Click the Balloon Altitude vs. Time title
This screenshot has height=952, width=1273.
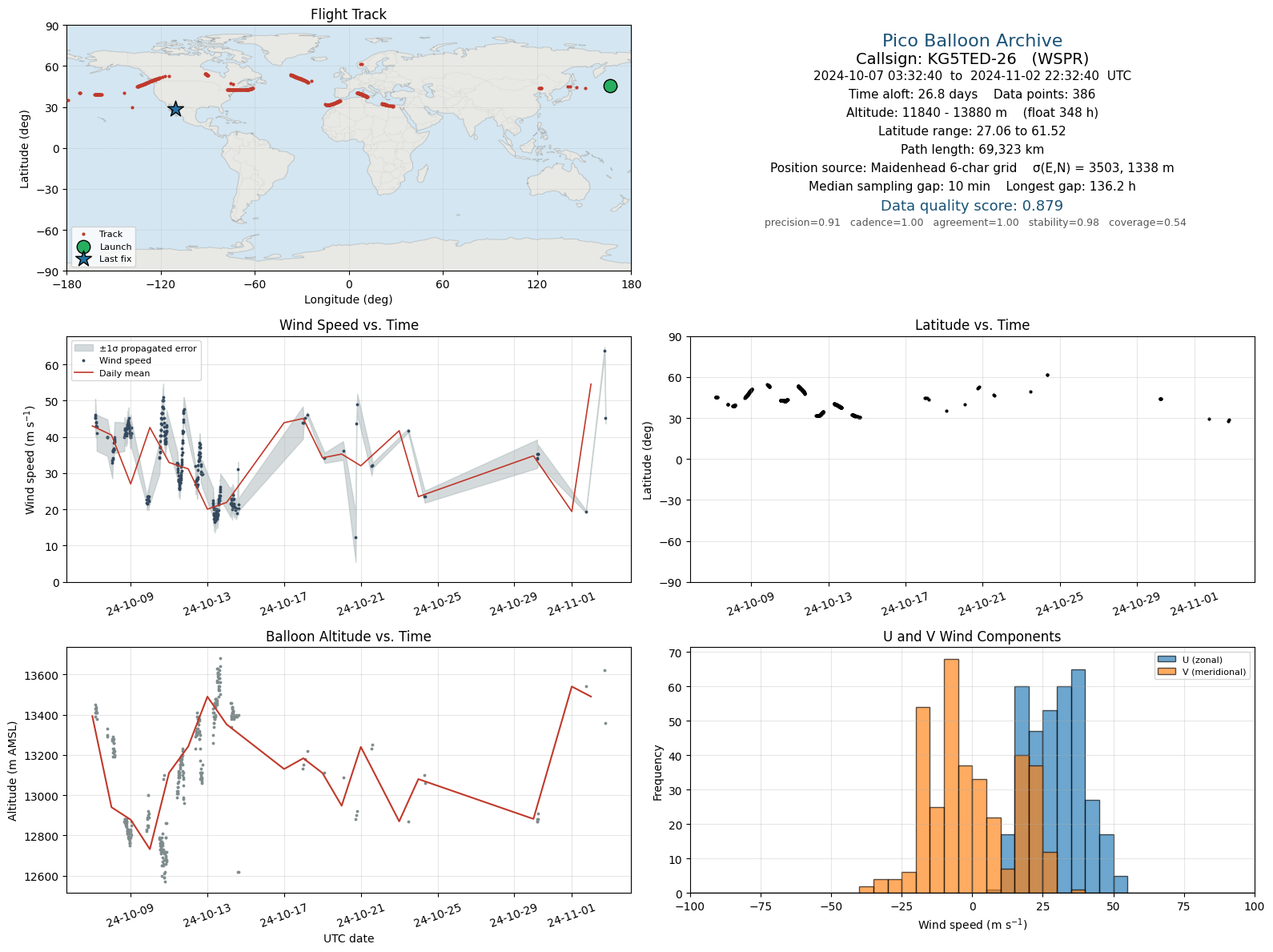pos(348,637)
